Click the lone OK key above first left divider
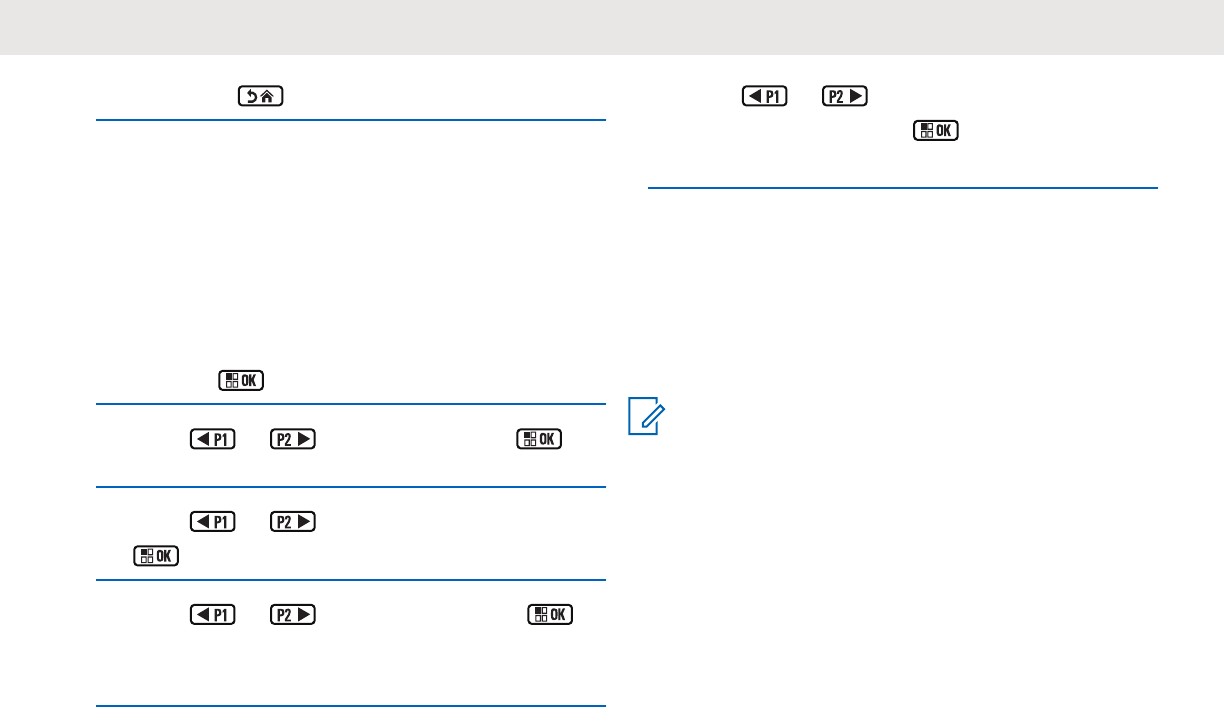Image resolution: width=1224 pixels, height=707 pixels. pyautogui.click(x=241, y=381)
